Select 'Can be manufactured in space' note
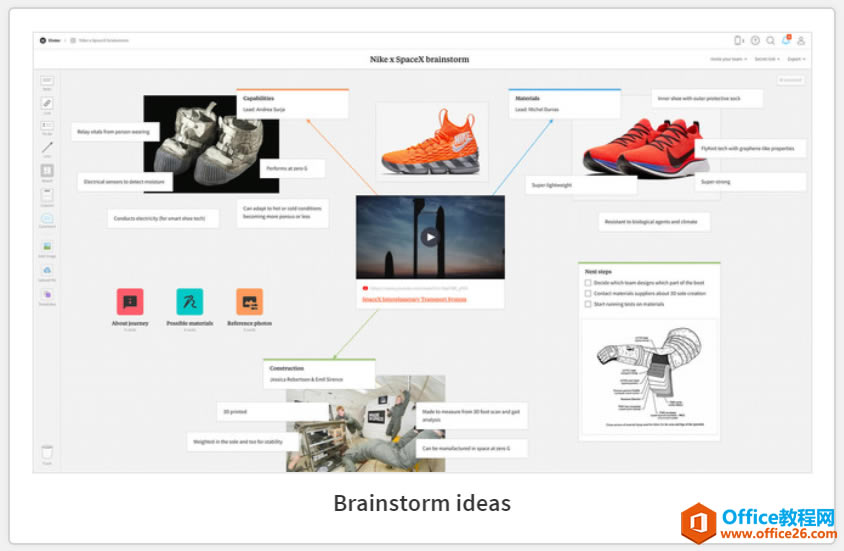 [472, 448]
